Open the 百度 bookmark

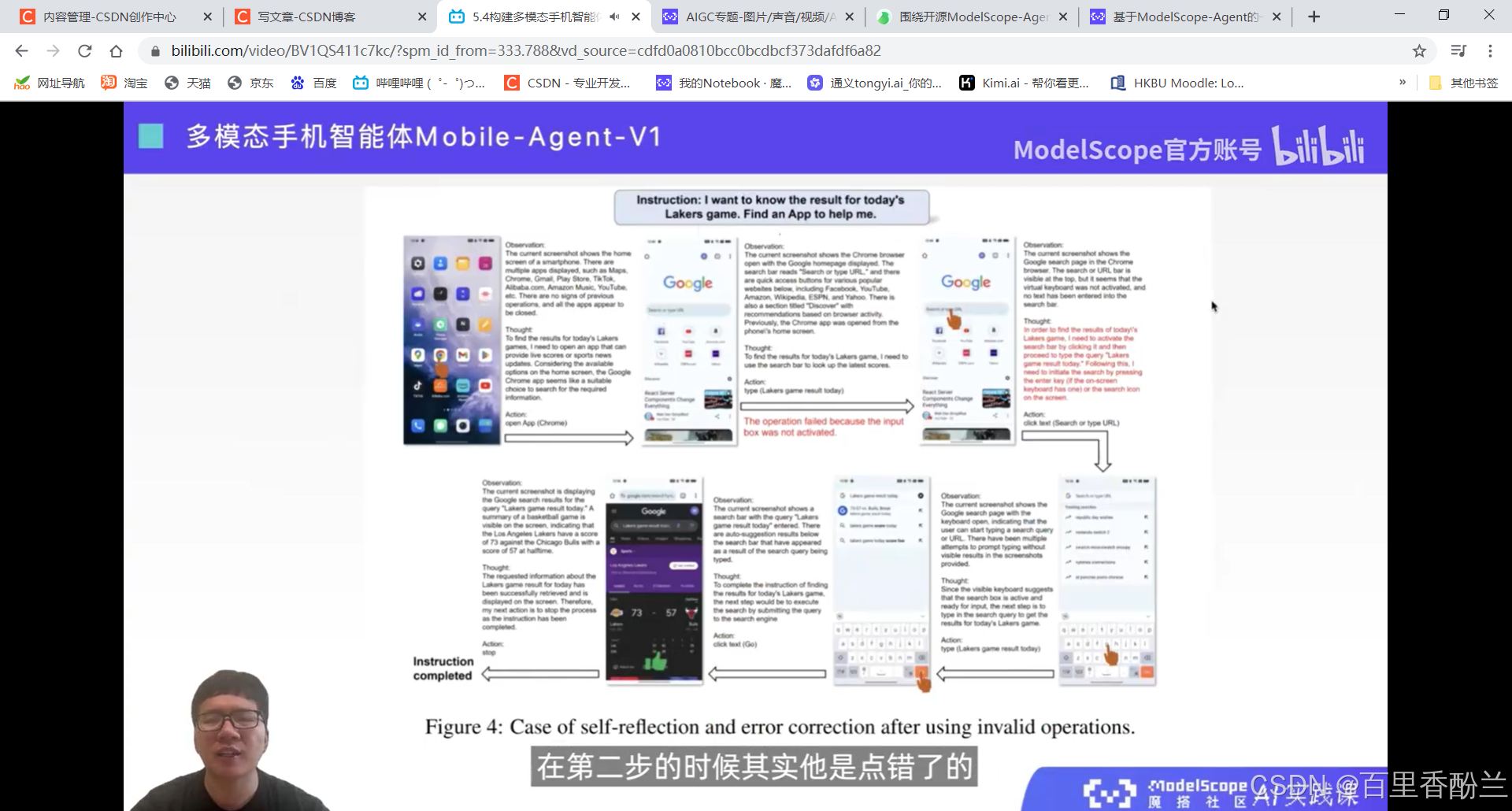point(313,83)
